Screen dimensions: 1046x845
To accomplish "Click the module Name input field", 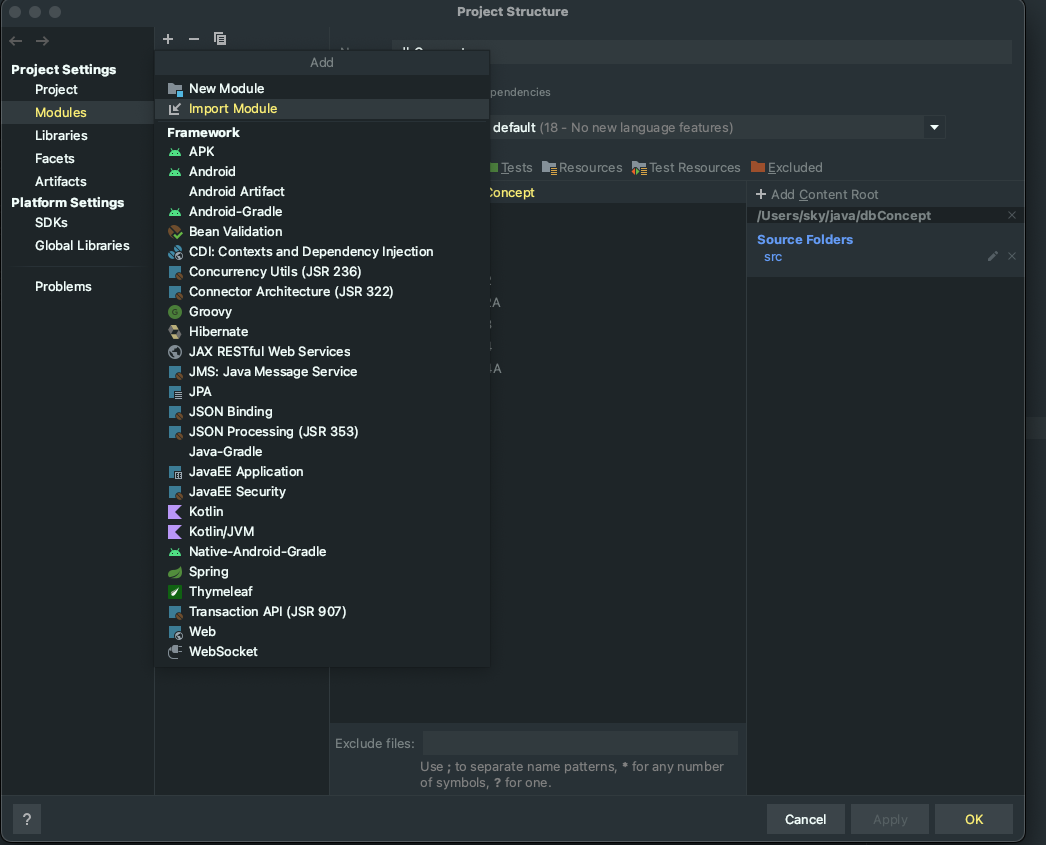I will [702, 51].
